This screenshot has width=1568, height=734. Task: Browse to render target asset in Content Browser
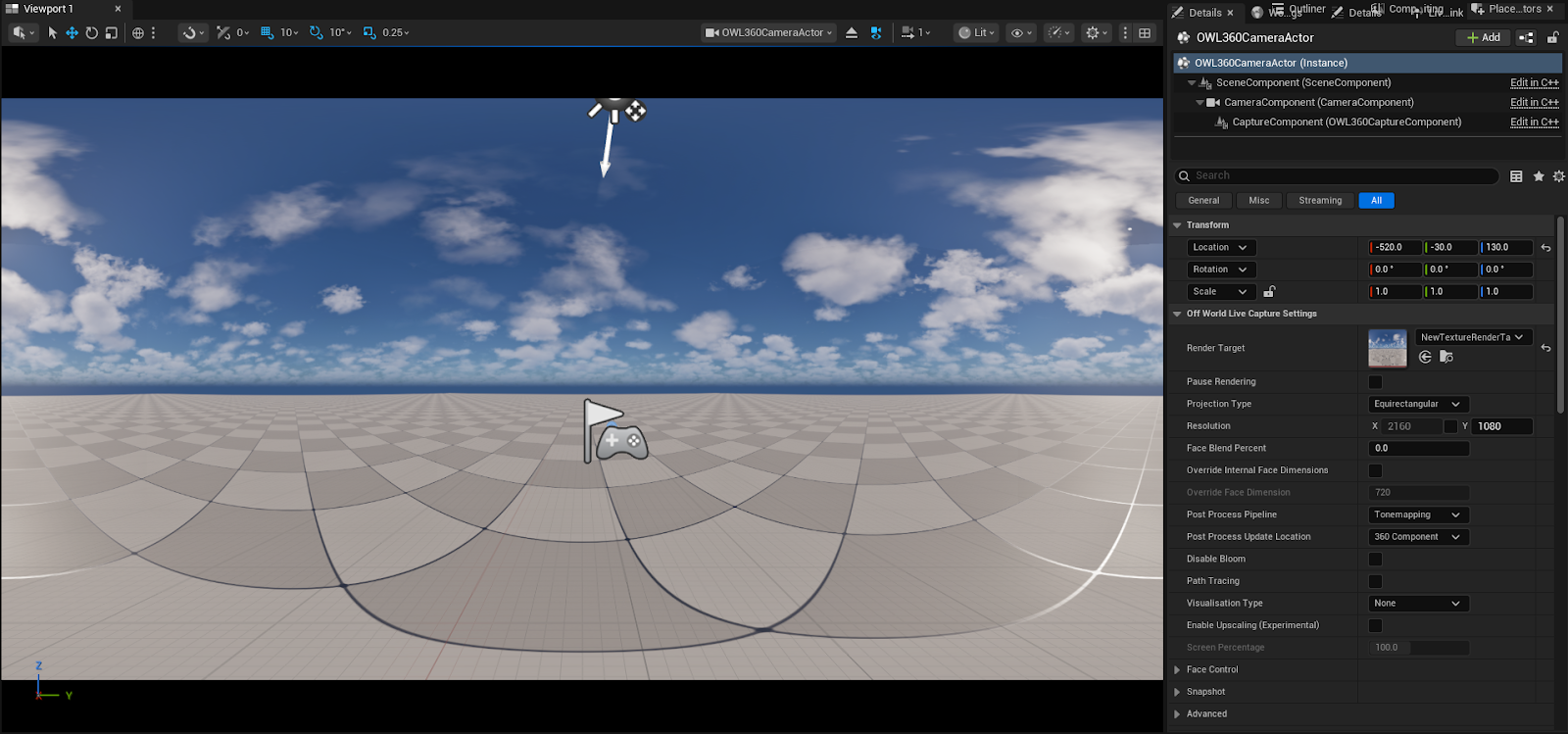(1445, 358)
